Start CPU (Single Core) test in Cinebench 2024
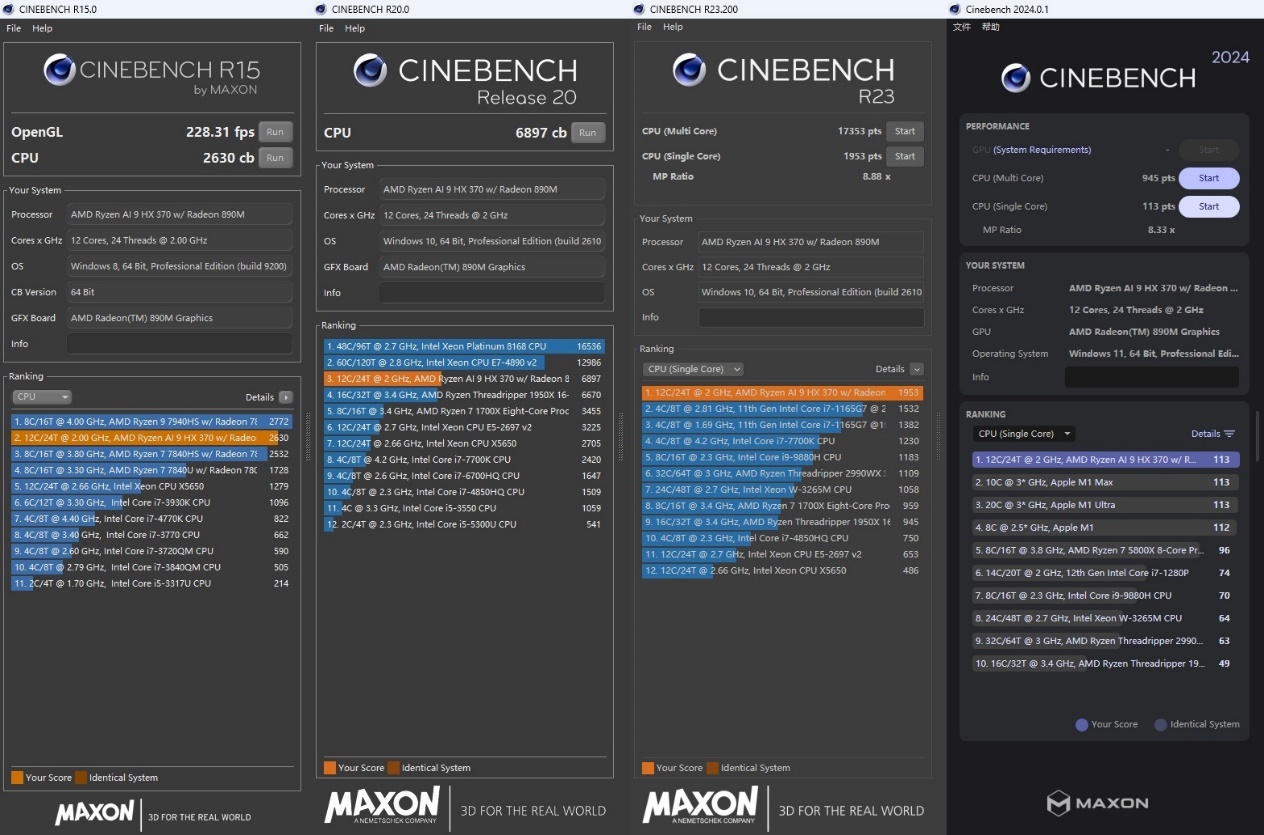The width and height of the screenshot is (1264, 835). [1209, 206]
